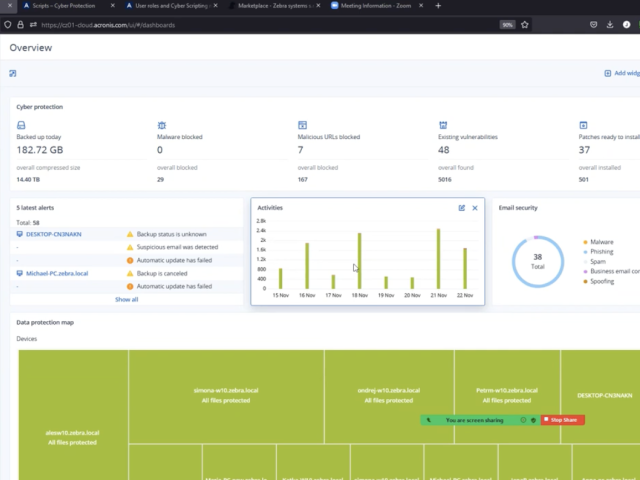Close the Marketplace browser tab
Screen dimensions: 640x480
pos(318,6)
